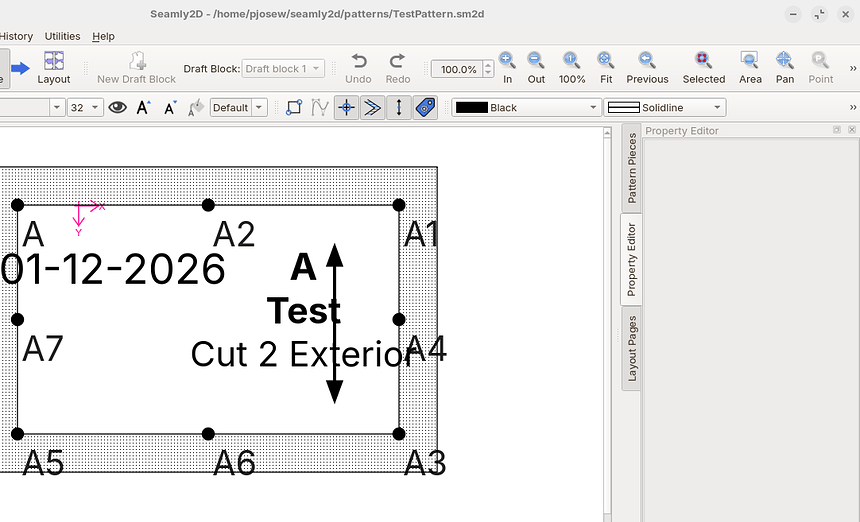The width and height of the screenshot is (860, 522).
Task: Click the zoom percentage input field
Action: pos(457,69)
